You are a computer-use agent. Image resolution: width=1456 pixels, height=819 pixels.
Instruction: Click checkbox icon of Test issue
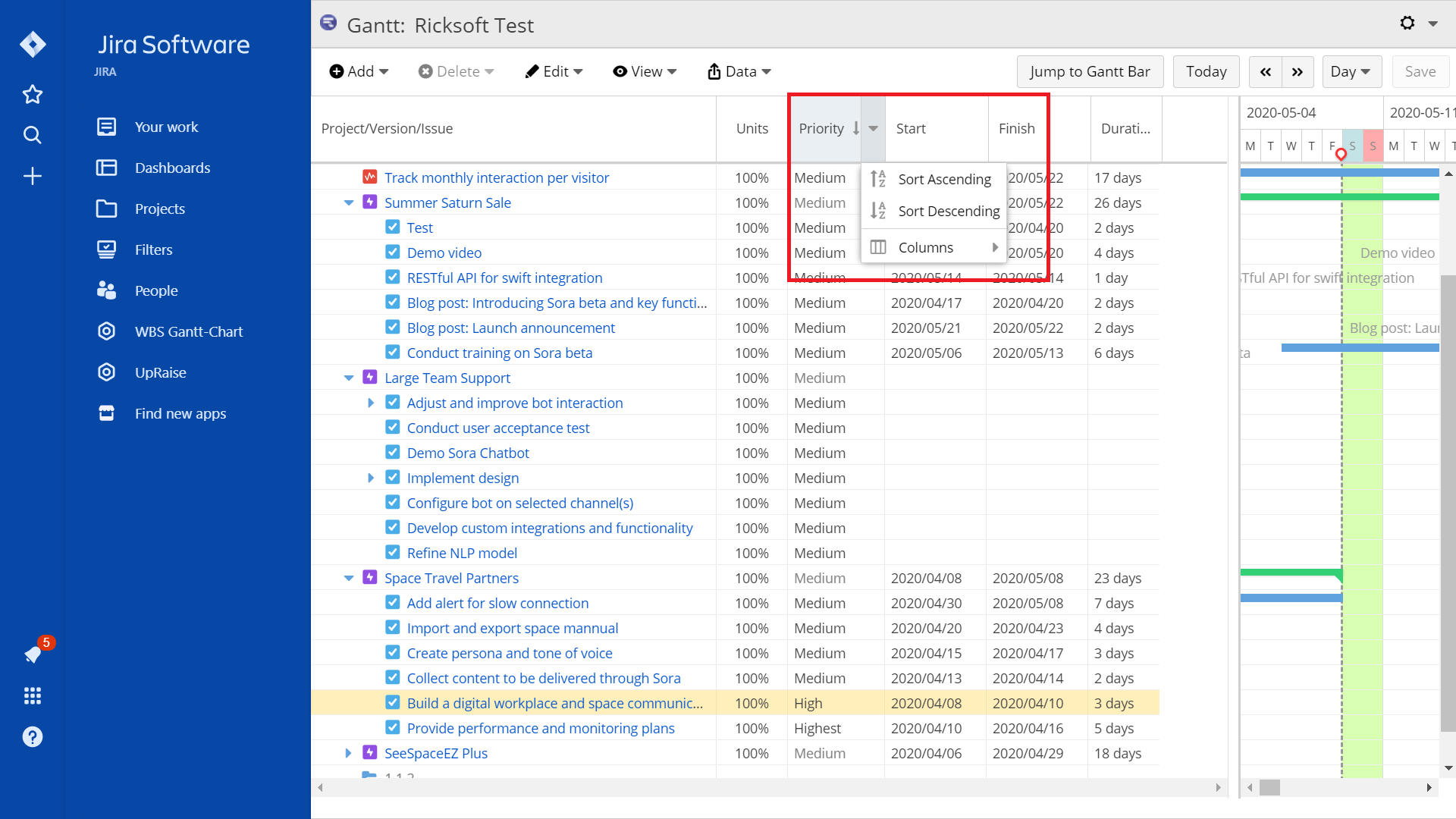pyautogui.click(x=393, y=227)
